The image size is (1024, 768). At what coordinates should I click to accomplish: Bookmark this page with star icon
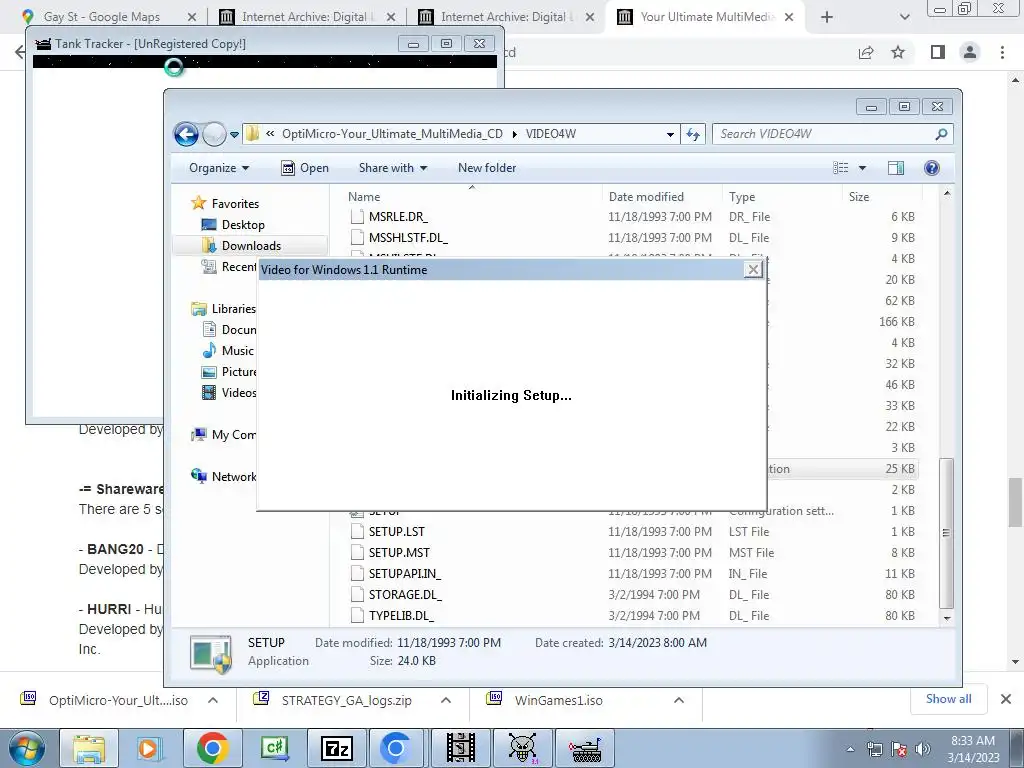point(898,52)
